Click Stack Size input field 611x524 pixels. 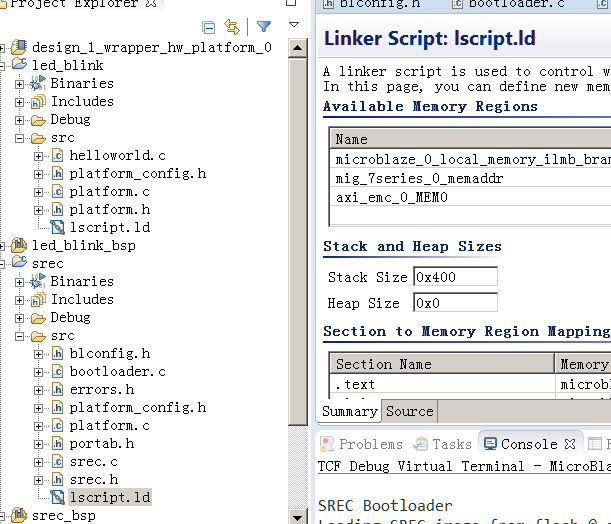click(x=456, y=277)
